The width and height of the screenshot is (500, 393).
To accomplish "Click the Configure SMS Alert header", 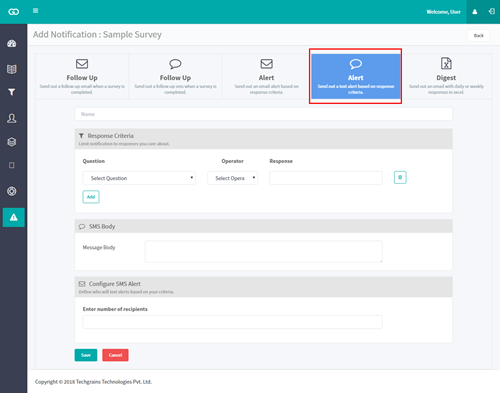I will pyautogui.click(x=263, y=287).
